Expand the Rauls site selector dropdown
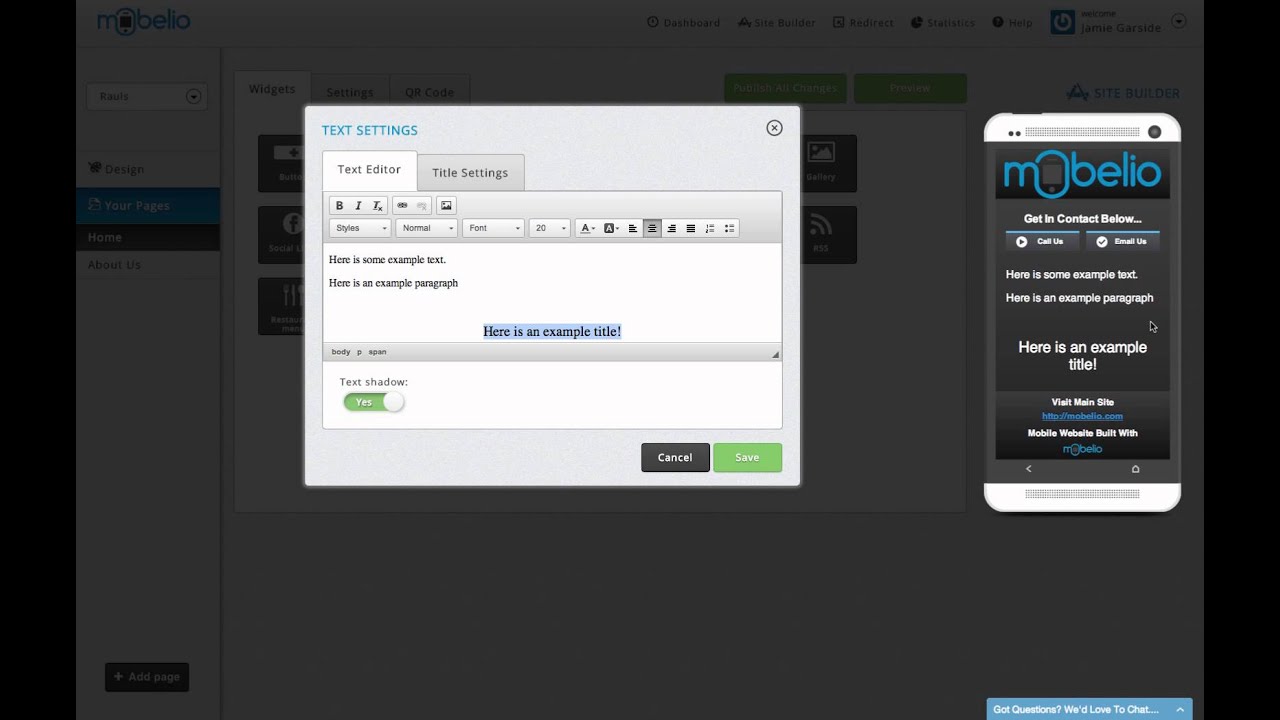 coord(193,97)
